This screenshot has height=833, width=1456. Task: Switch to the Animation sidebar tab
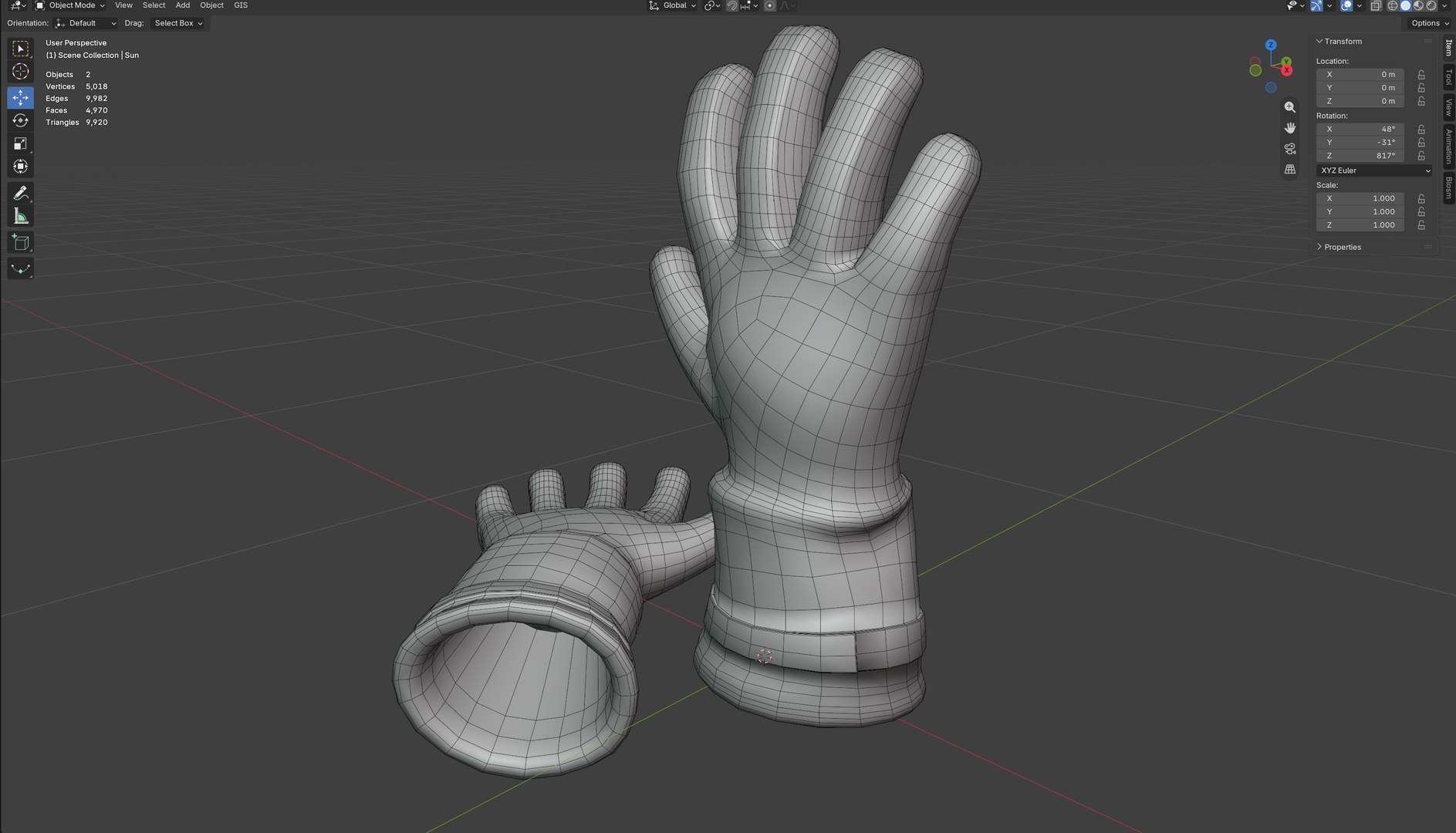click(x=1448, y=146)
